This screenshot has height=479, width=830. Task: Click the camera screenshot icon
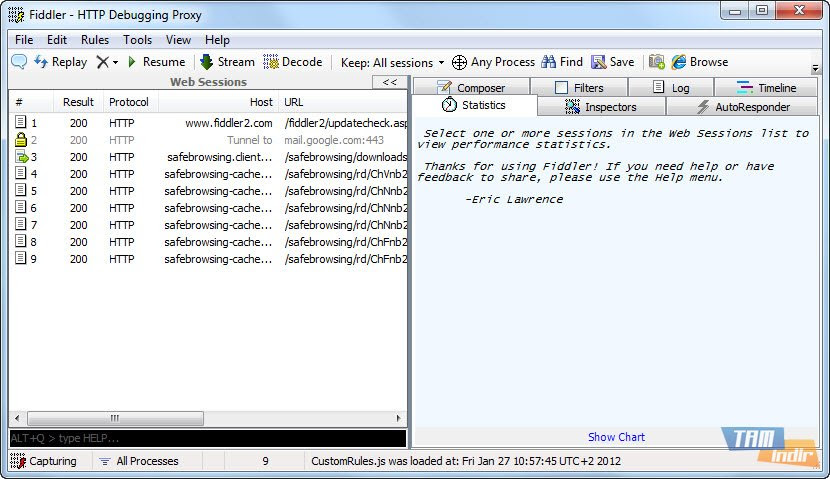(x=656, y=62)
